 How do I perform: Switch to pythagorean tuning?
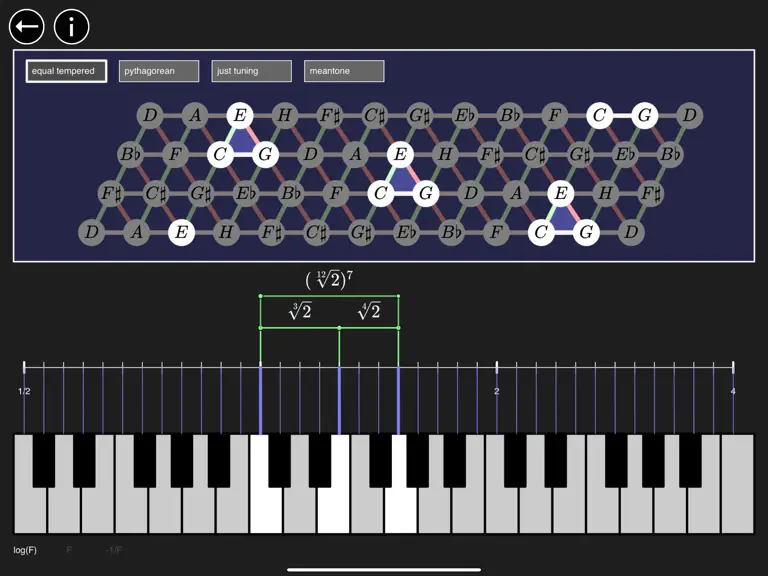tap(159, 71)
